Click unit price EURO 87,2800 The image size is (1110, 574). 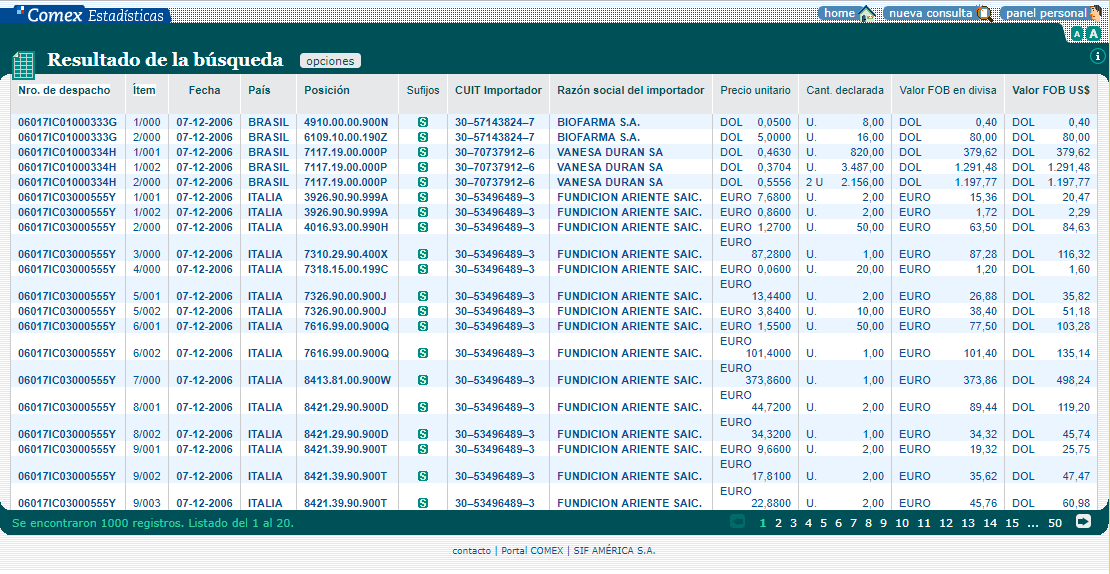[755, 248]
